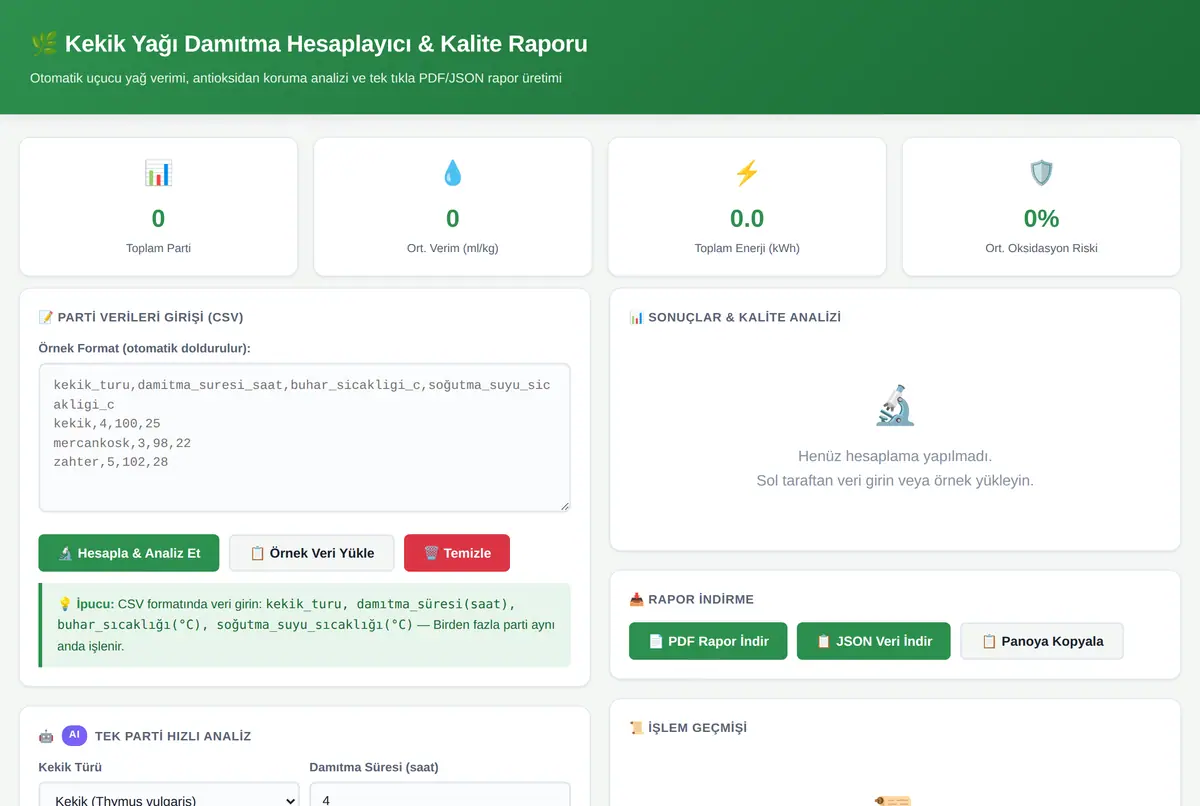Click the water droplet icon above Ort. Verim
This screenshot has width=1200, height=806.
coord(452,173)
